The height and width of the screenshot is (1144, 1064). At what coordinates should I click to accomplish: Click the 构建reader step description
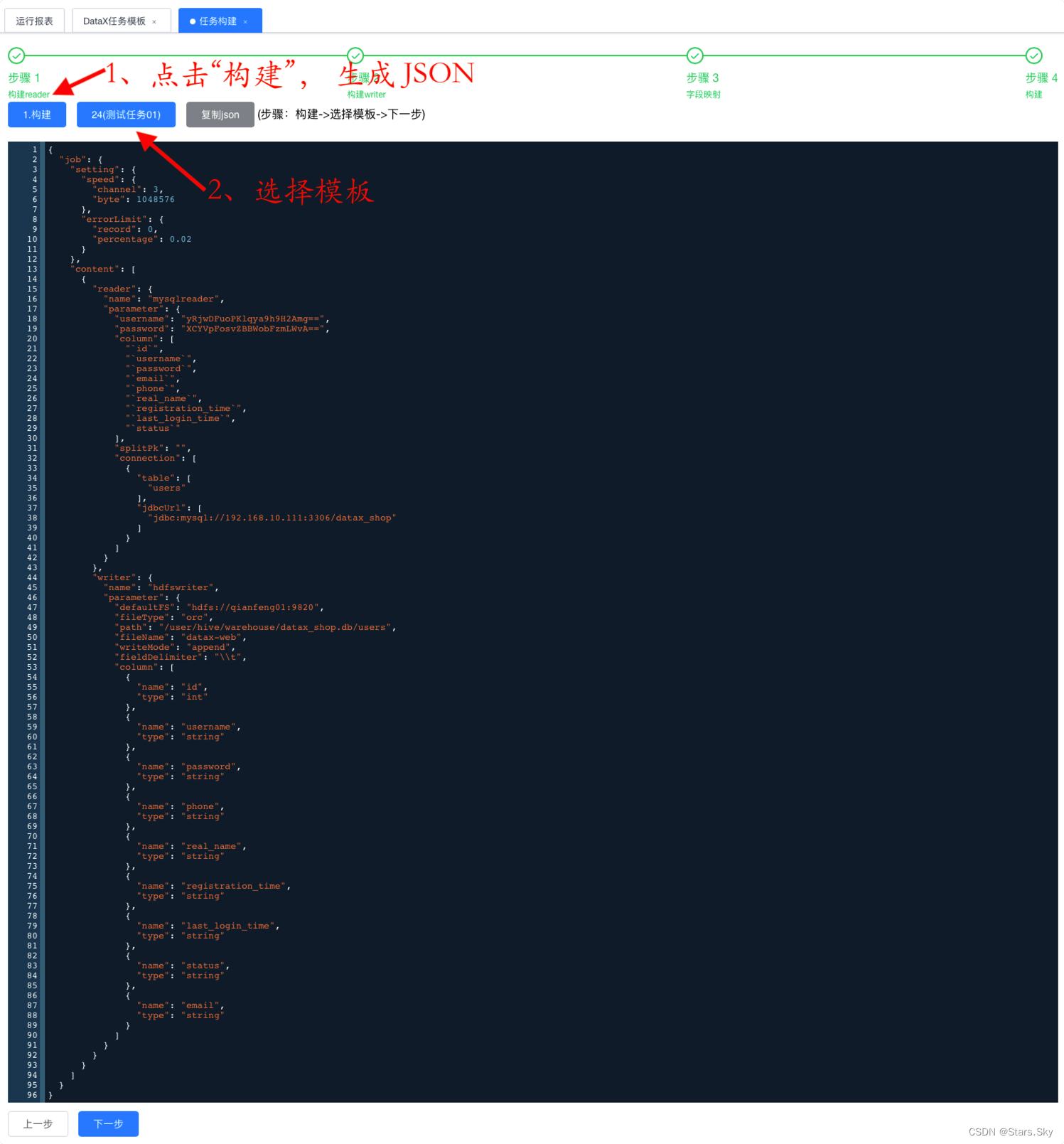[29, 95]
